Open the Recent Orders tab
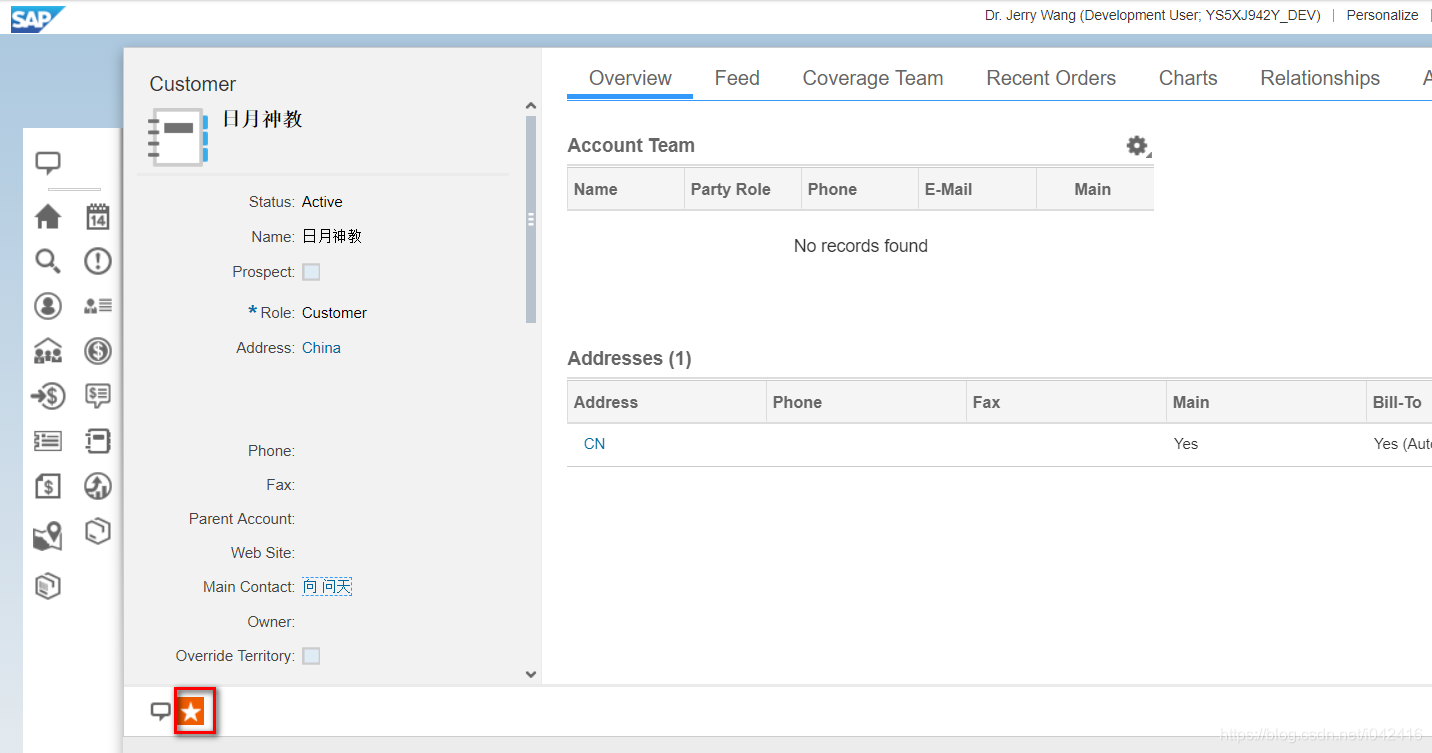 (1051, 78)
